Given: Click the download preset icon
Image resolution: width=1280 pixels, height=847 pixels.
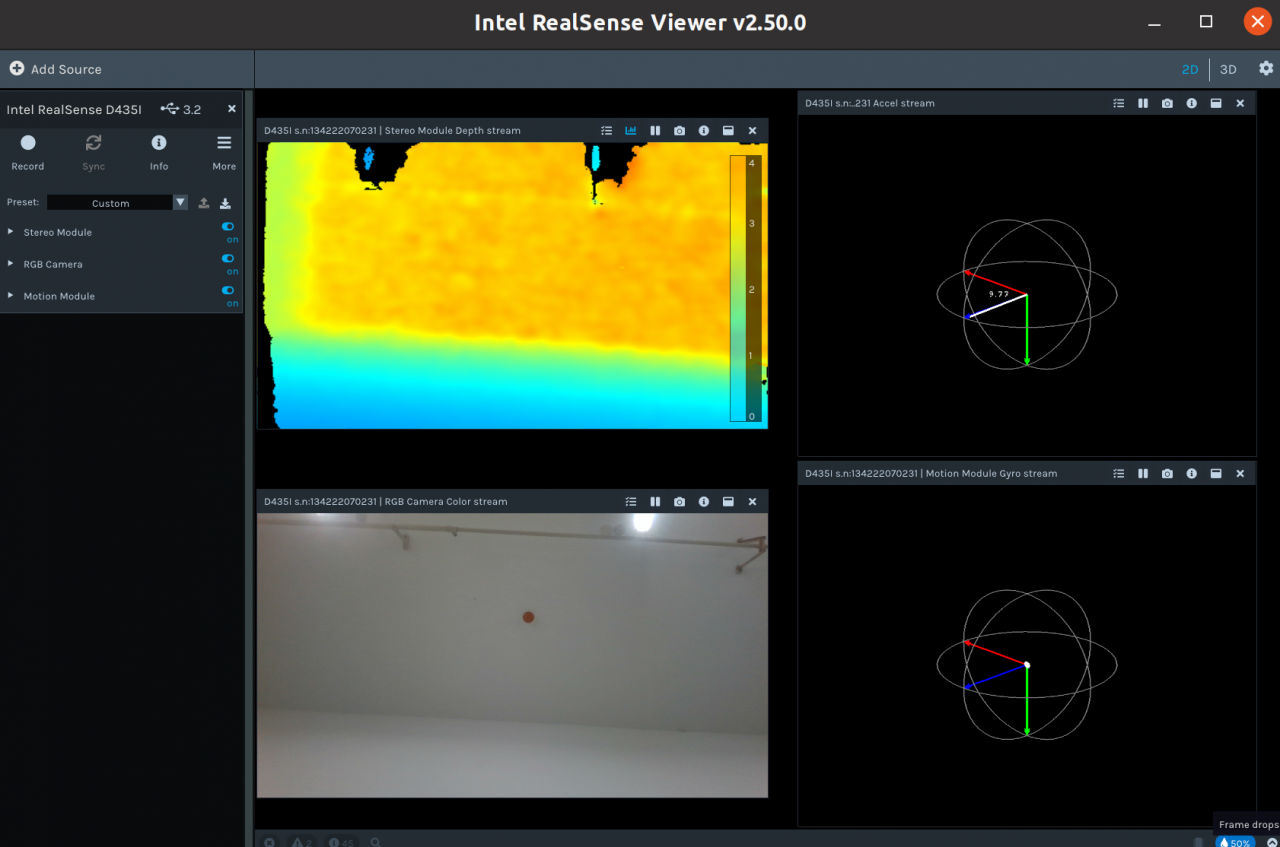Looking at the screenshot, I should click(225, 202).
